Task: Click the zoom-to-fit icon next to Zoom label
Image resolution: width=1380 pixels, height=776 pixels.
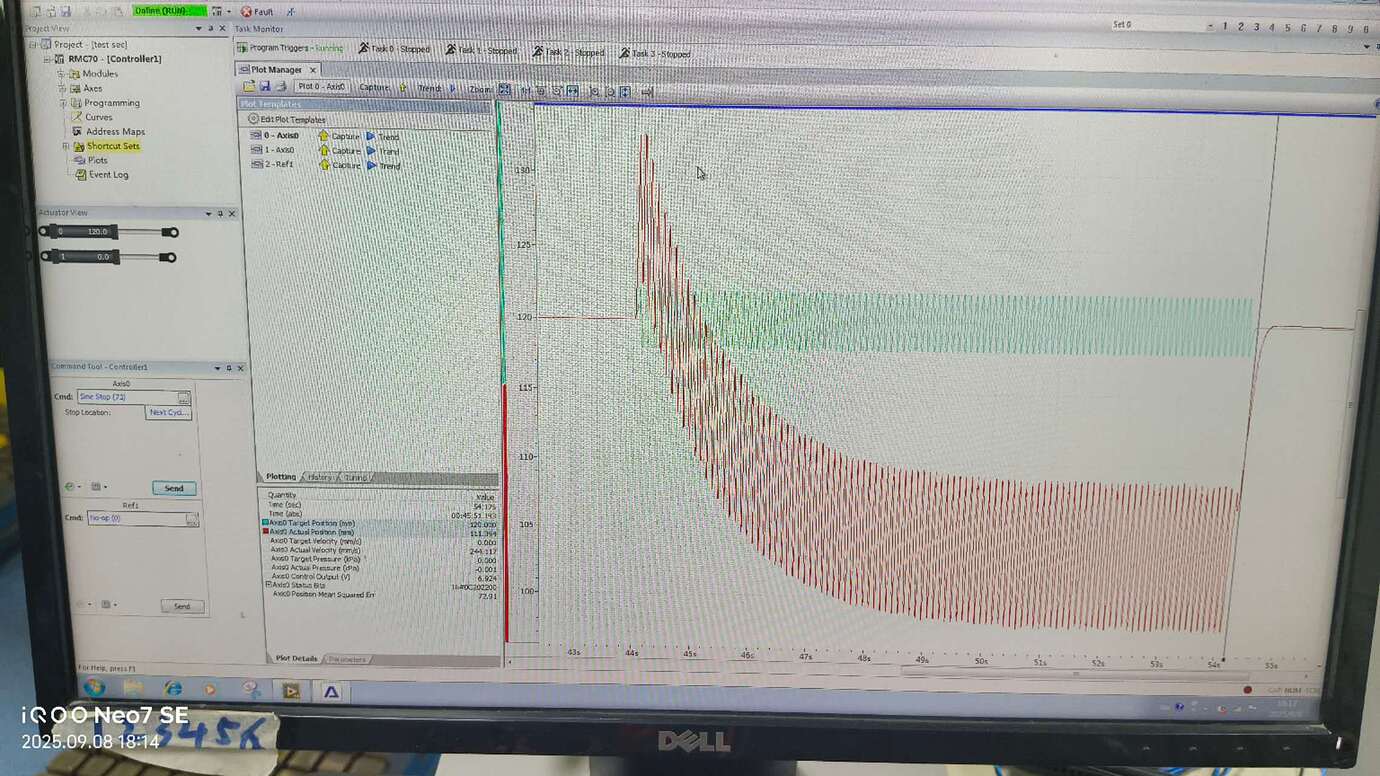Action: click(505, 90)
